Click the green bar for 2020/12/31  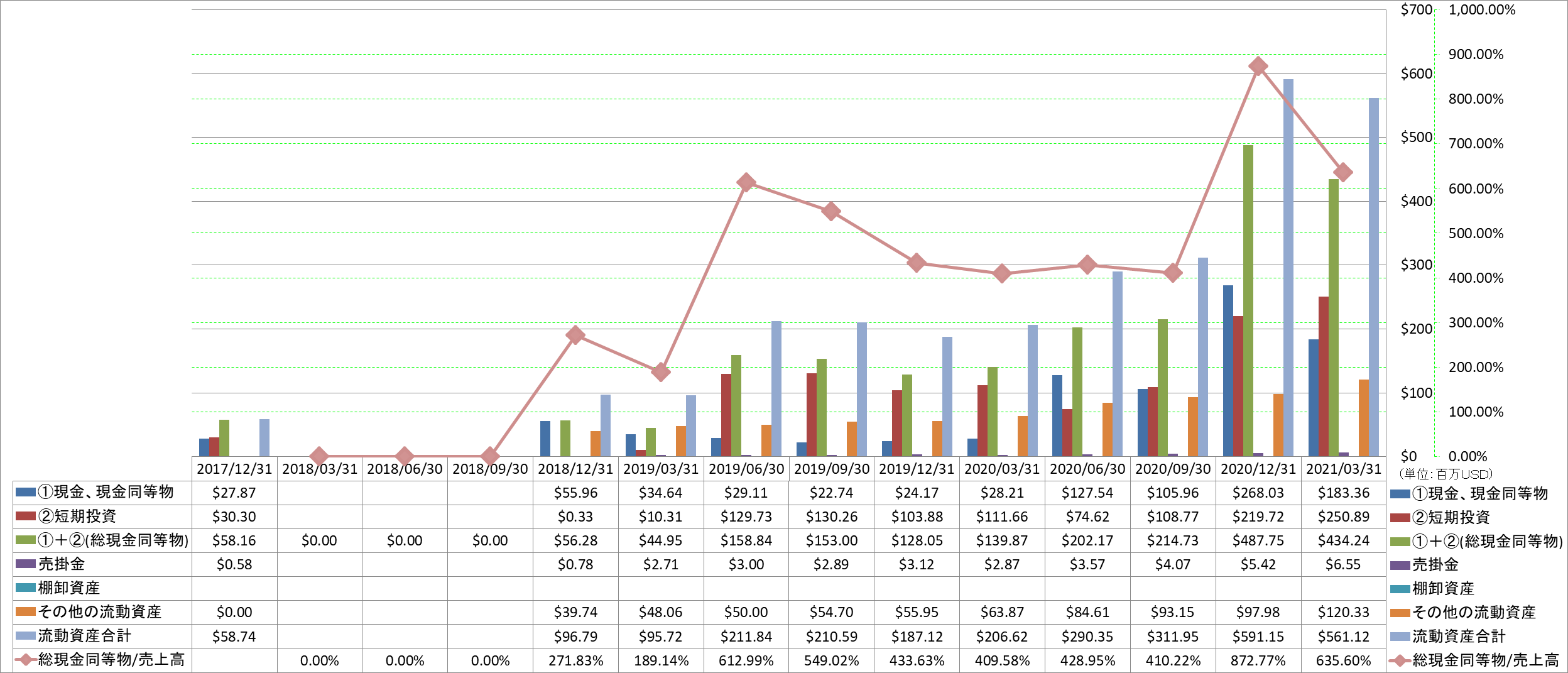[x=1248, y=300]
